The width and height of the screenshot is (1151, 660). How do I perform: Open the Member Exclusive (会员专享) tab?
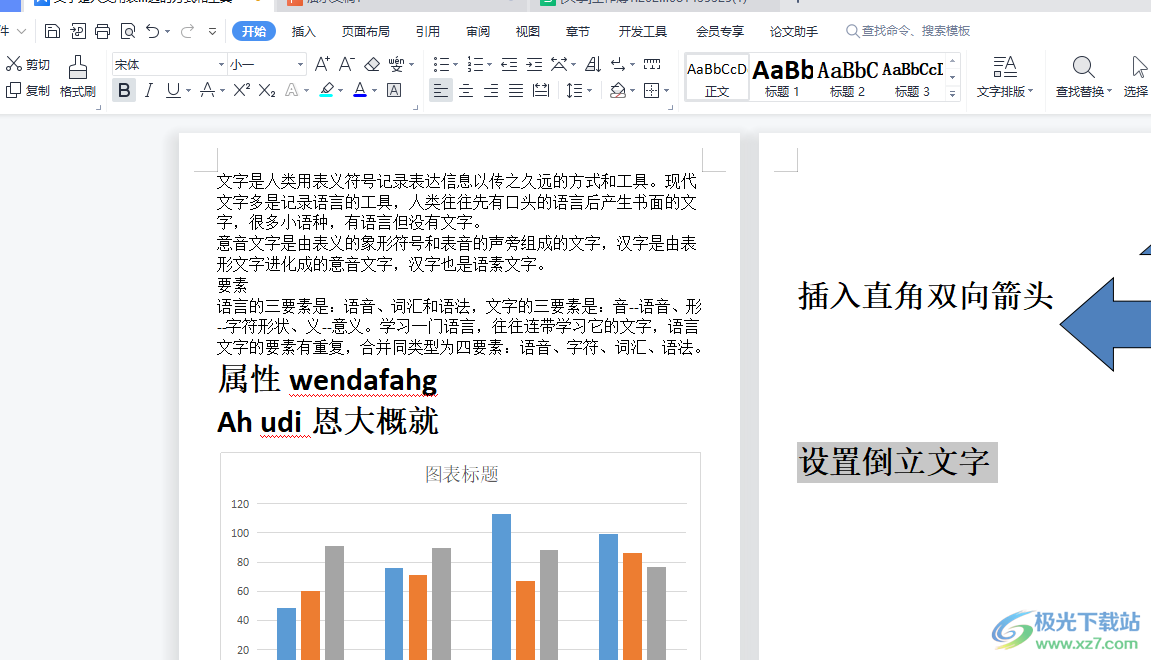pos(719,32)
